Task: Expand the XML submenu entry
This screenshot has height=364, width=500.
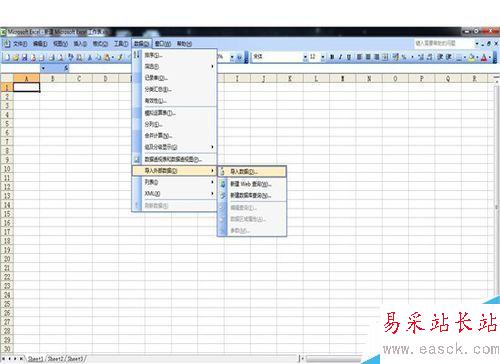Action: (174, 194)
